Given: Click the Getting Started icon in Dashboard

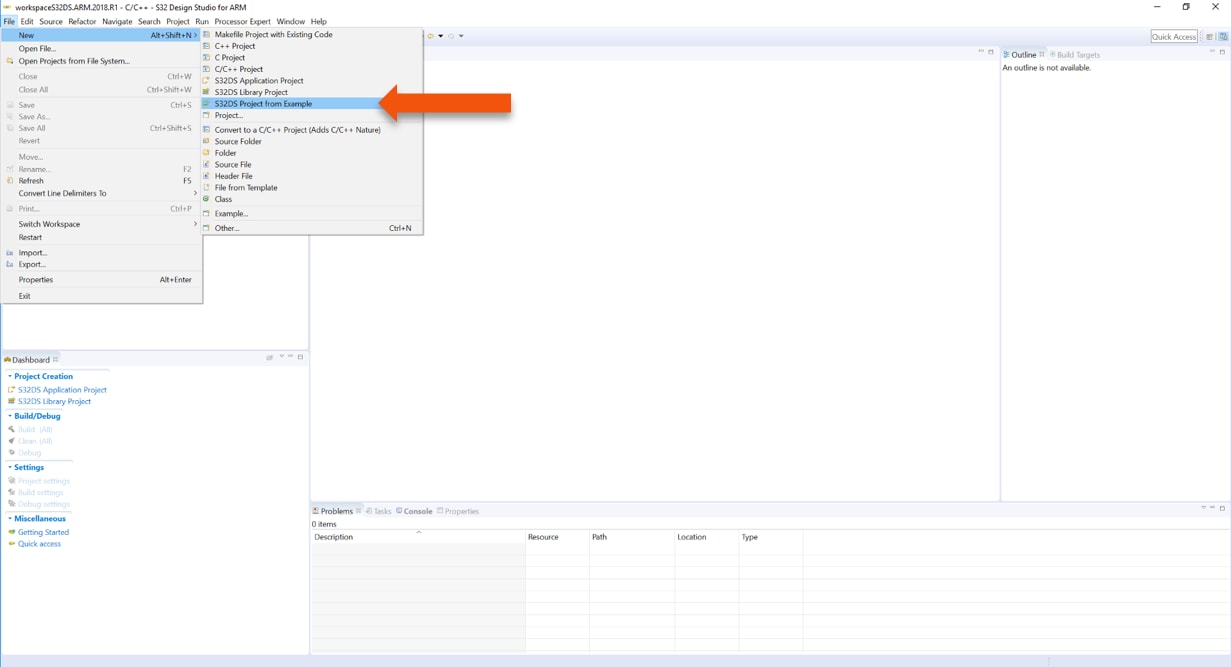Looking at the screenshot, I should tap(12, 532).
